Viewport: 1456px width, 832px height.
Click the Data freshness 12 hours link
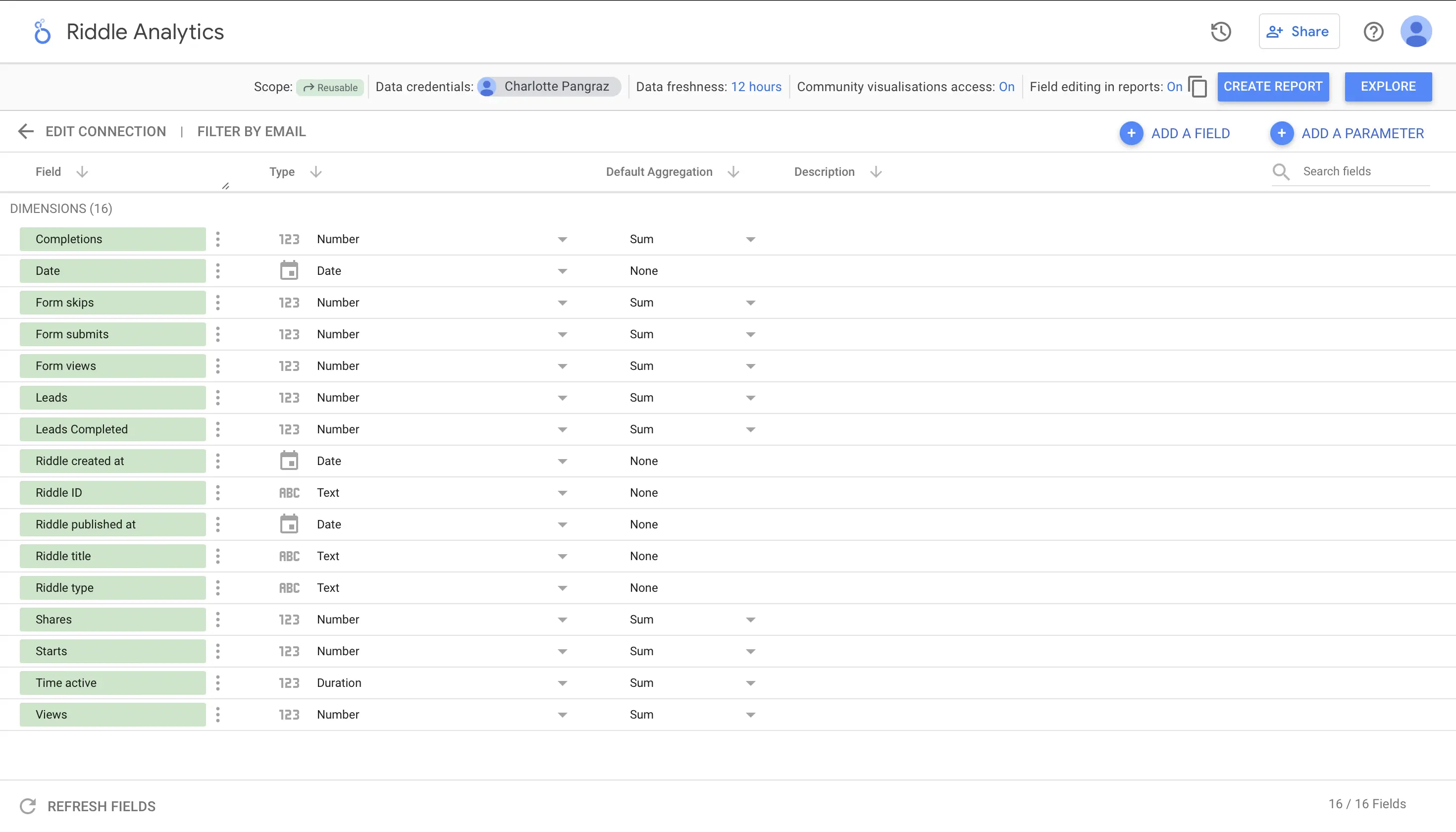(756, 87)
